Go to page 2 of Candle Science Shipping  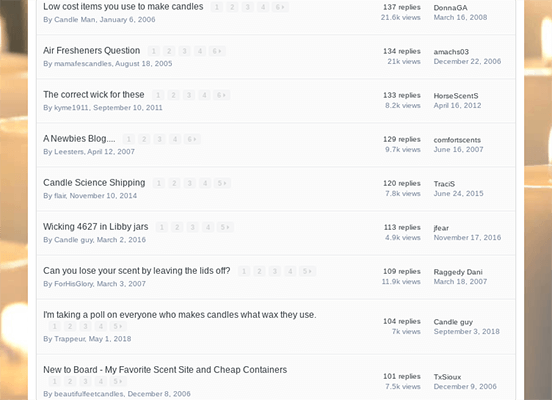(x=174, y=183)
